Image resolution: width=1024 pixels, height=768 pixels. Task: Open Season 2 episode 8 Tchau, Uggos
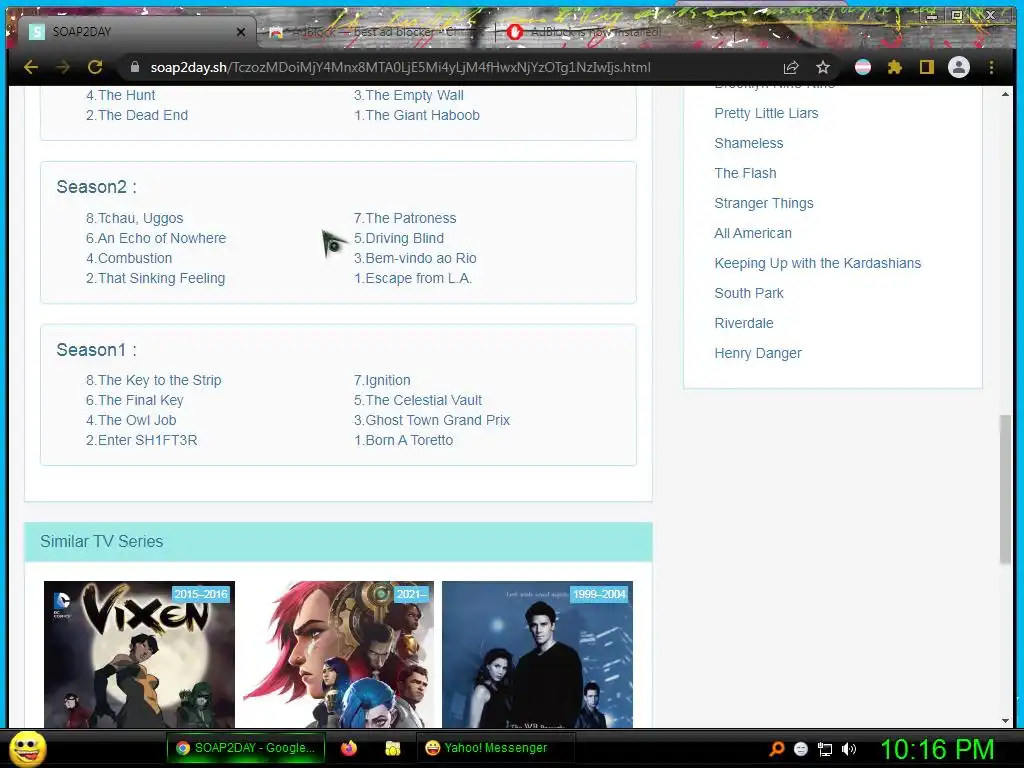point(135,218)
